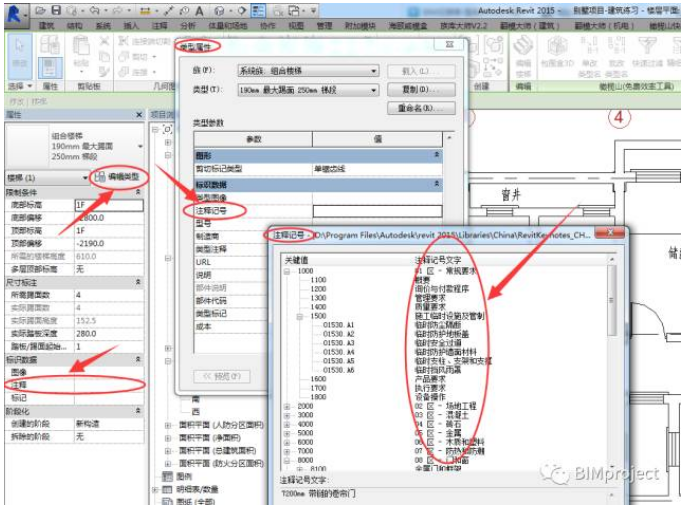Click the Properties palette icon in ribbon

[x=50, y=68]
